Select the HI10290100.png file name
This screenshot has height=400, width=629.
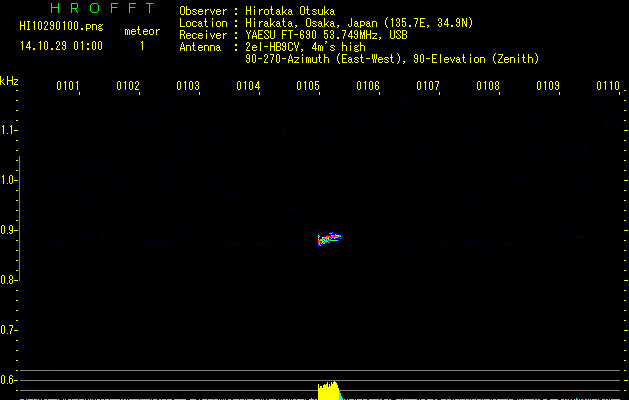tap(61, 26)
